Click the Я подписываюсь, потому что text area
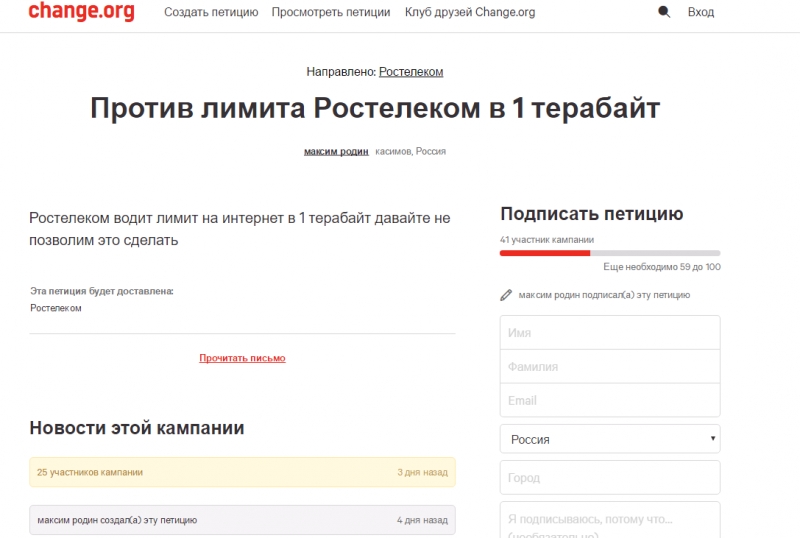 (x=610, y=520)
